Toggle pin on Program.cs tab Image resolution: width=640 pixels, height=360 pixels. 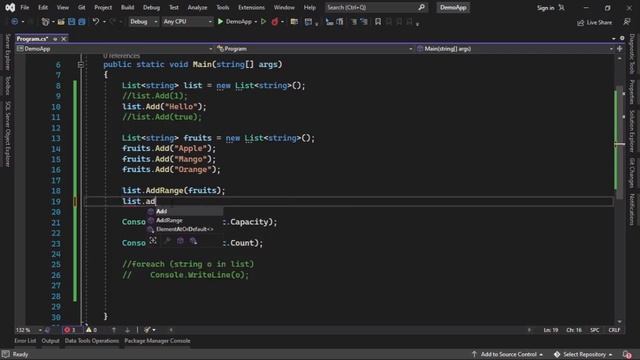[x=55, y=39]
